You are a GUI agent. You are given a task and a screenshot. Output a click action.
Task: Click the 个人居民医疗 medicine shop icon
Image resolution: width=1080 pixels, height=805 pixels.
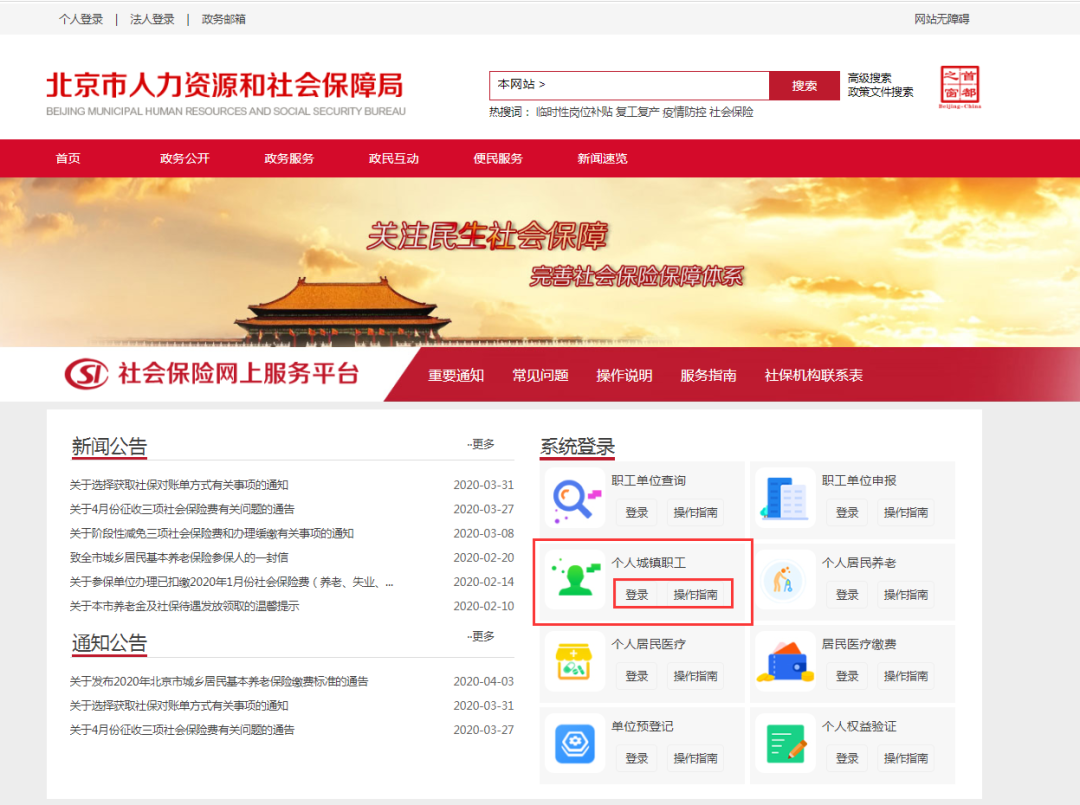point(576,662)
